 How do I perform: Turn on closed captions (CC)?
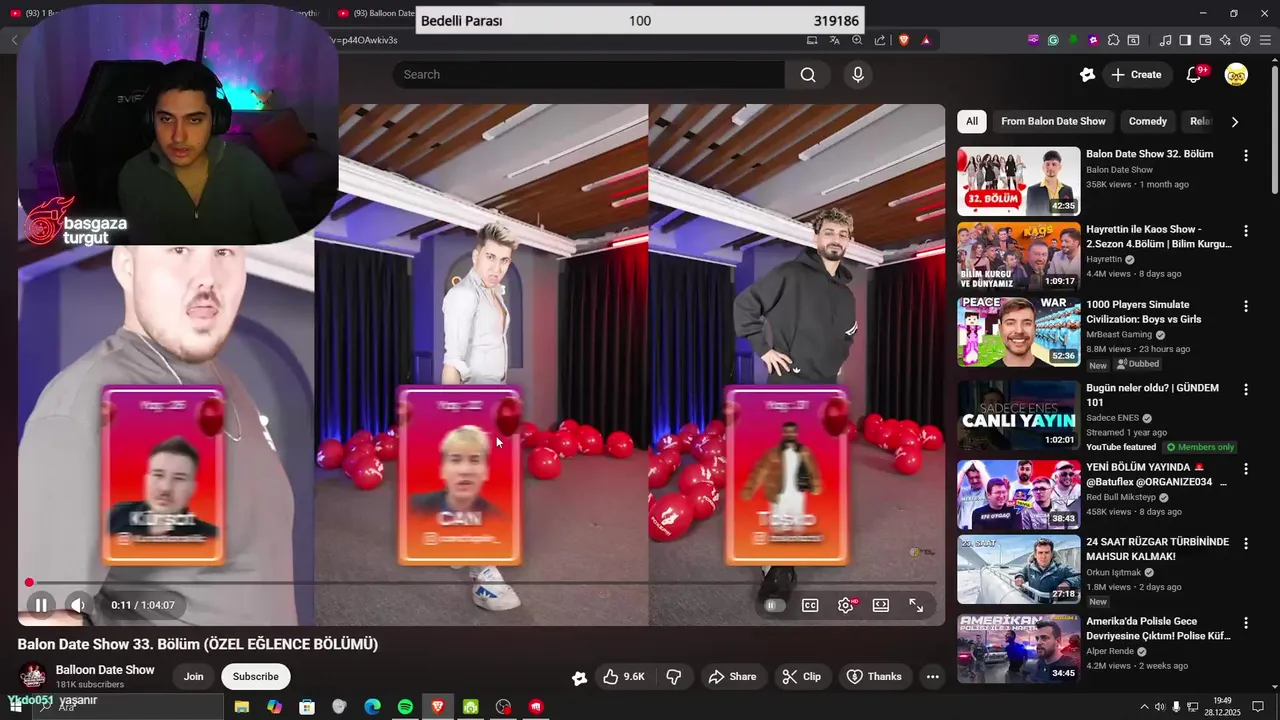coord(810,605)
